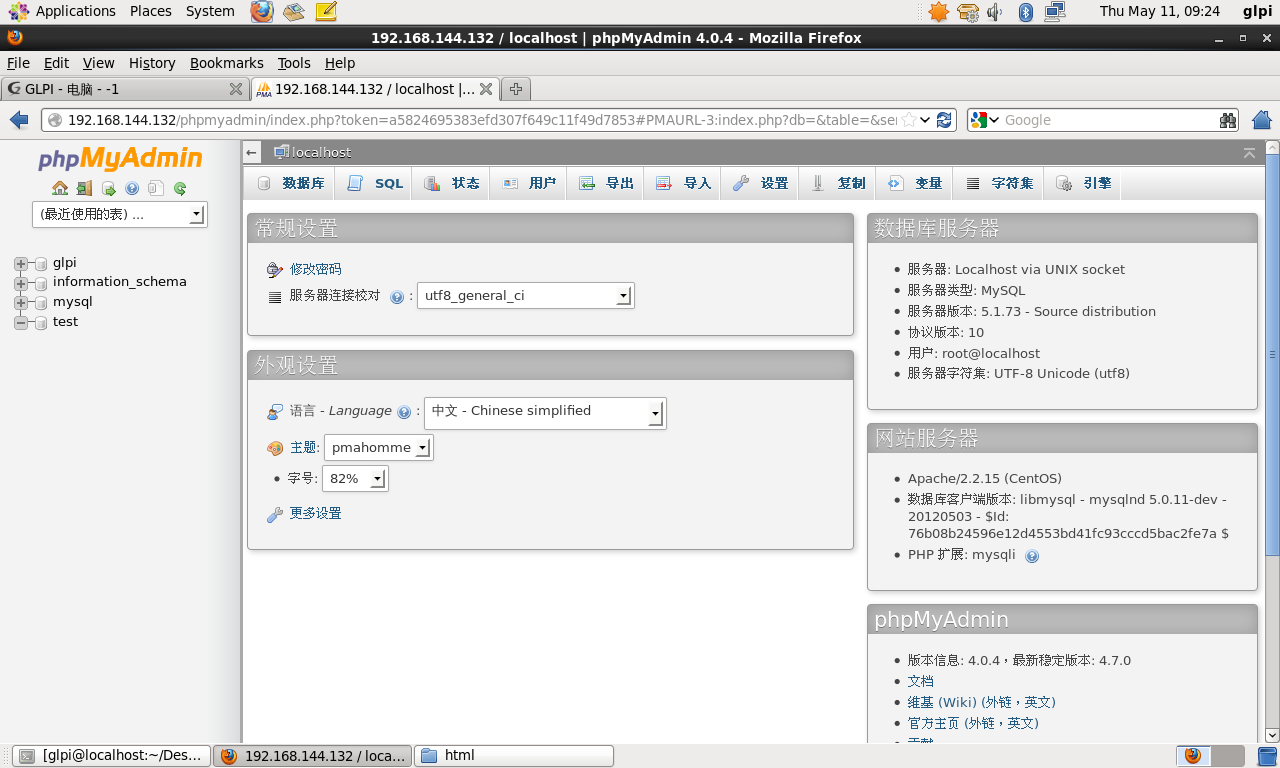The height and width of the screenshot is (768, 1280).
Task: Open the 复制 replication tab
Action: 837,184
